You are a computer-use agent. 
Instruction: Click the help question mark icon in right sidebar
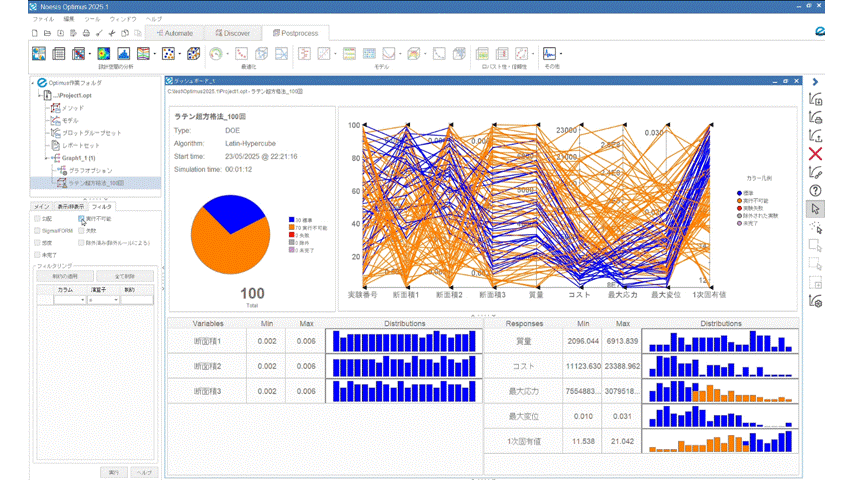point(815,190)
